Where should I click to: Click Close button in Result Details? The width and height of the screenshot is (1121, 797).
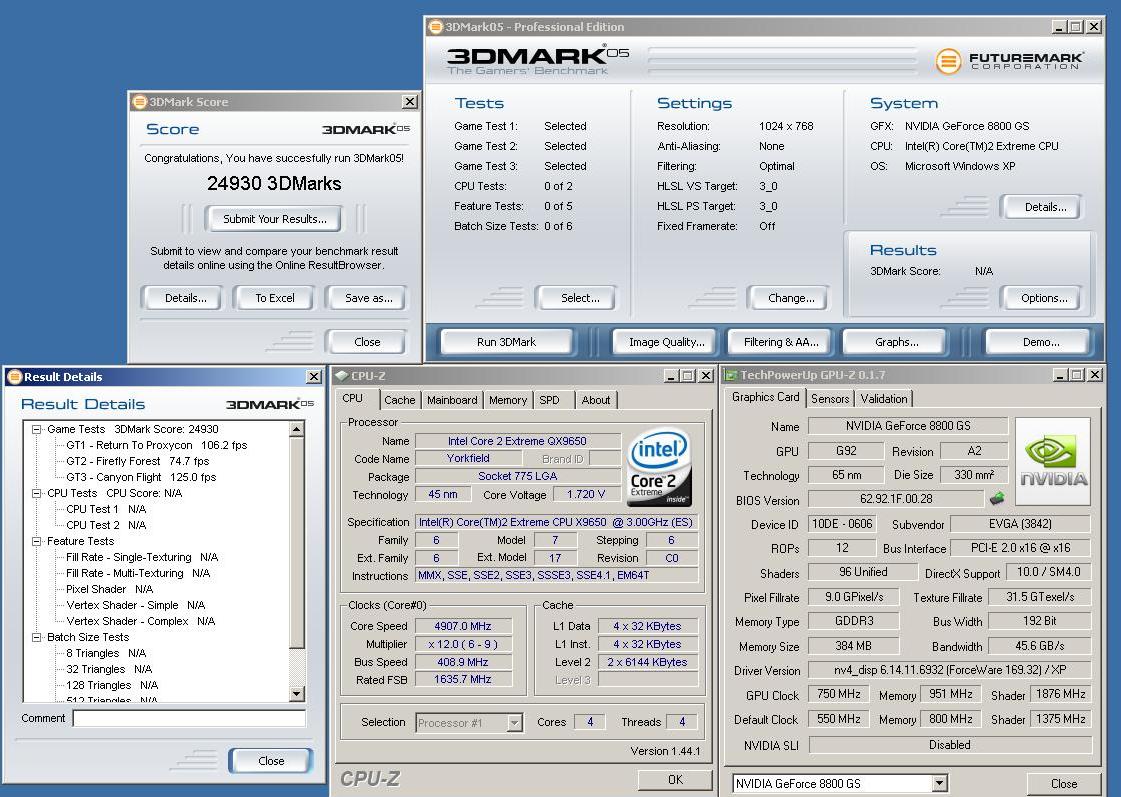271,761
